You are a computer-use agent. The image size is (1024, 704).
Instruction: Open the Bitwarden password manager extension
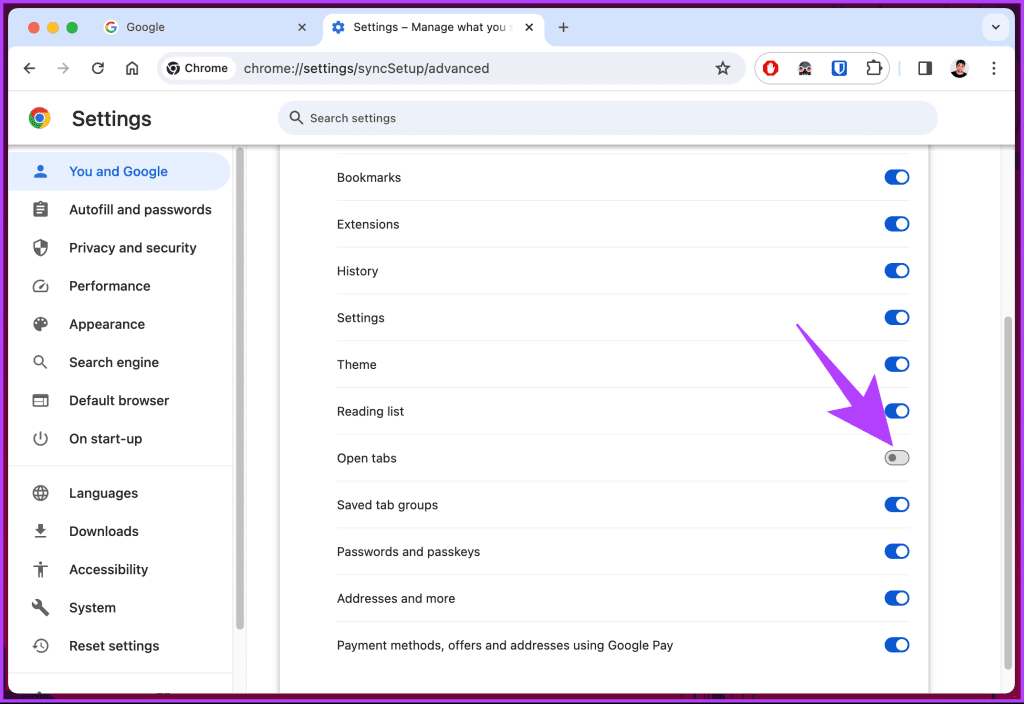point(839,68)
